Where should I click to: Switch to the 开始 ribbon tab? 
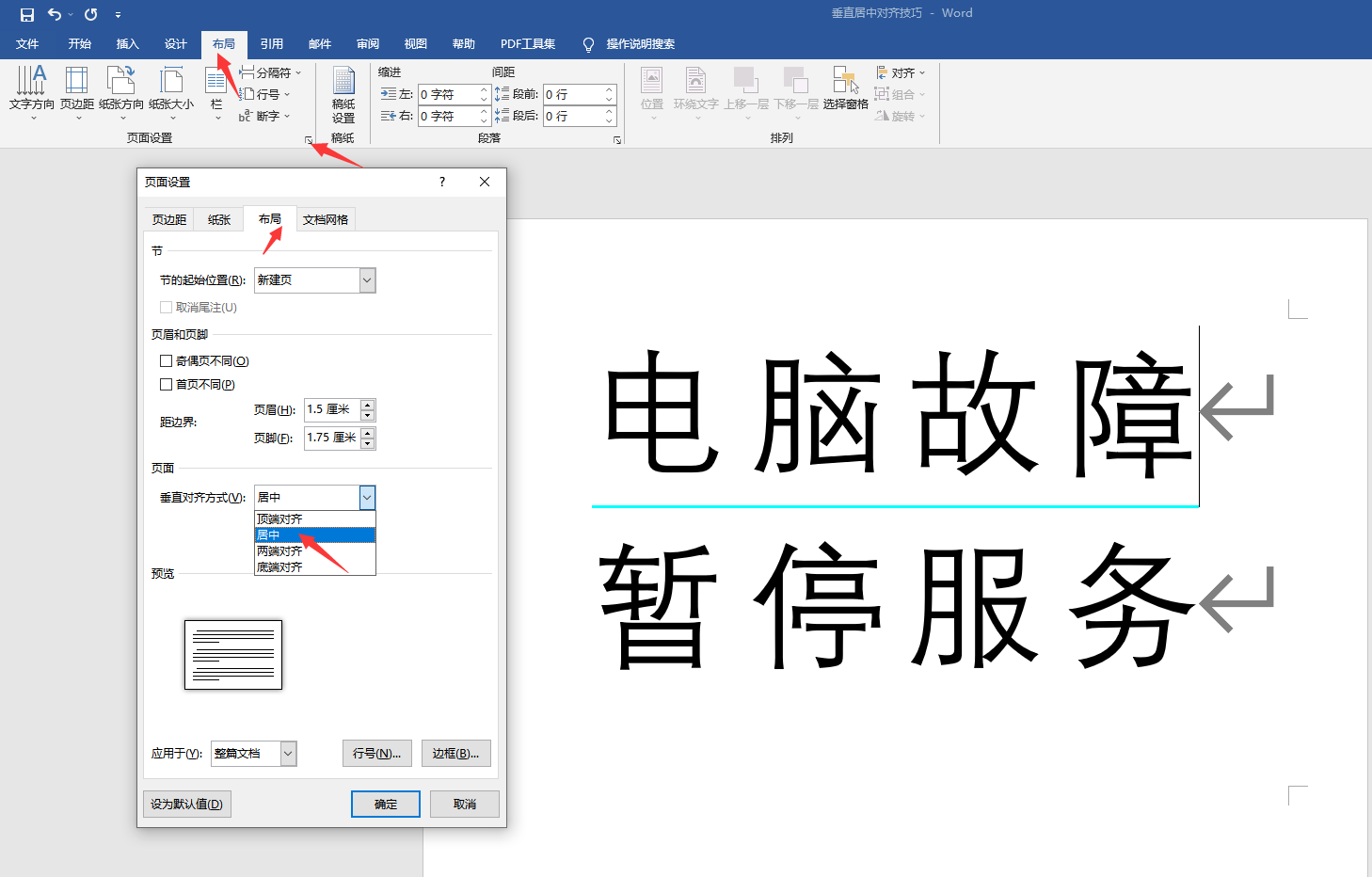80,44
